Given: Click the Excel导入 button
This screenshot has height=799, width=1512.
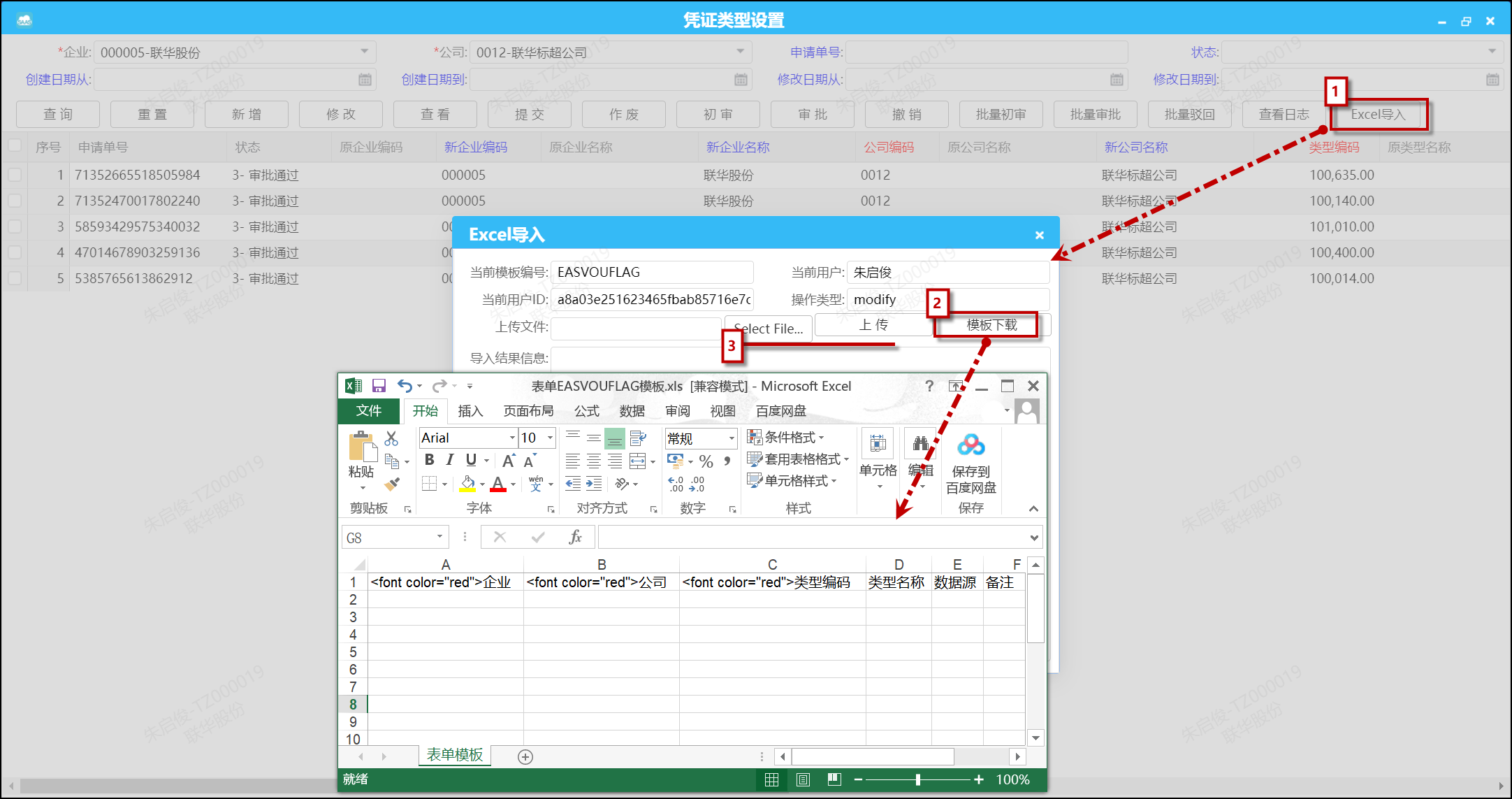Looking at the screenshot, I should click(x=1377, y=115).
